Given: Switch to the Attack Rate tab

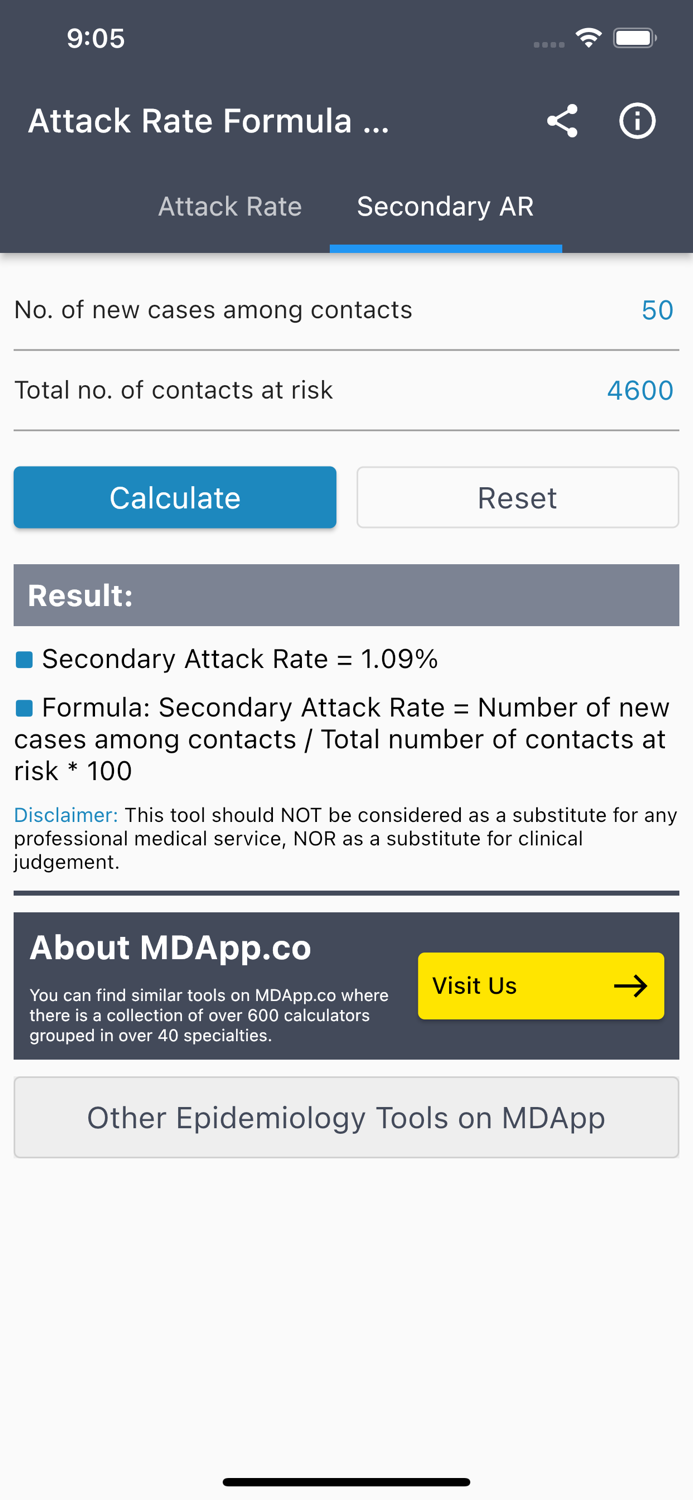Looking at the screenshot, I should [x=229, y=207].
